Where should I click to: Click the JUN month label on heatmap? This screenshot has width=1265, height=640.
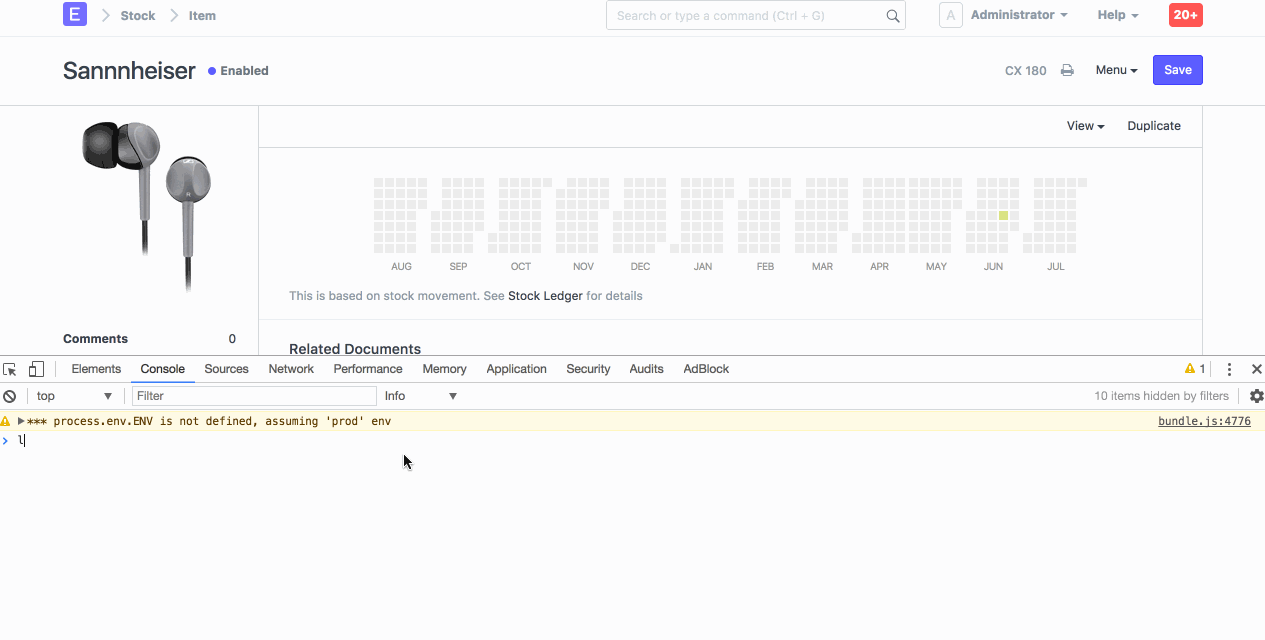click(993, 267)
